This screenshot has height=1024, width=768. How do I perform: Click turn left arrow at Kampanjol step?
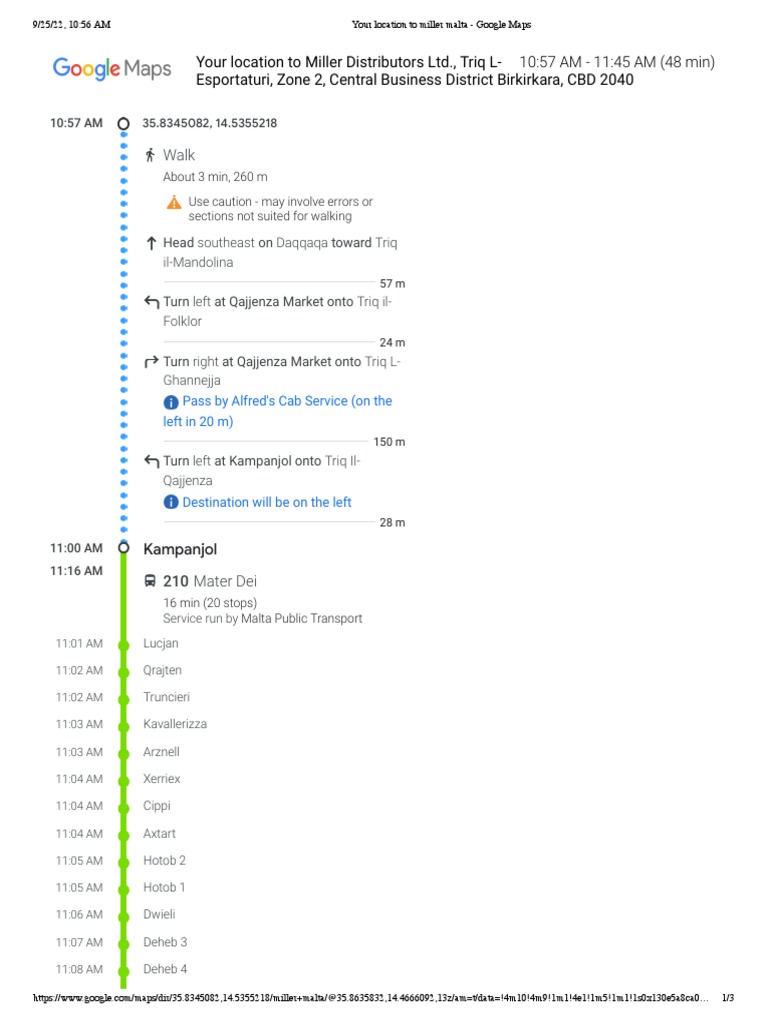[151, 461]
